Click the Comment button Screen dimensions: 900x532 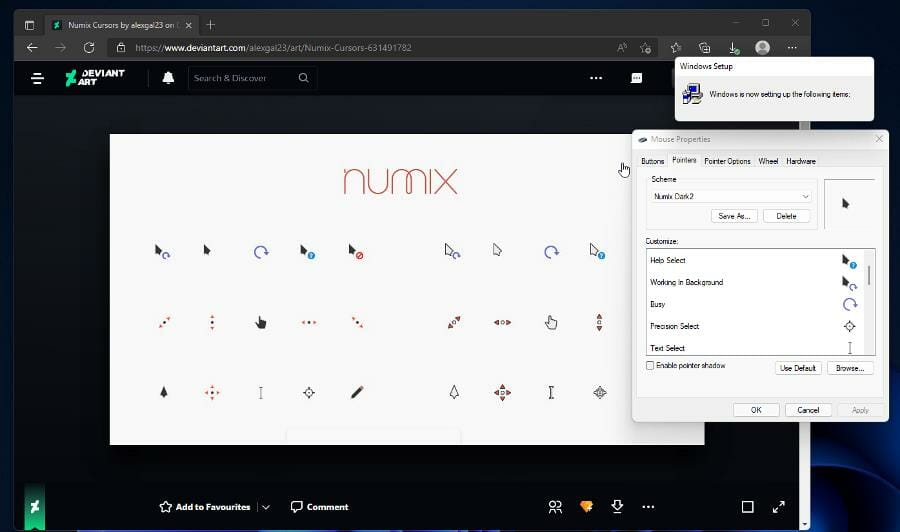point(320,507)
